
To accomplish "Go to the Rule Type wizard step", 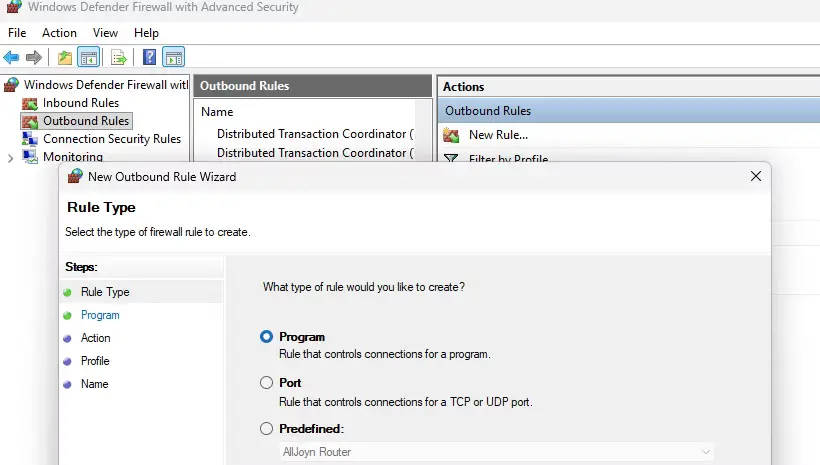I will (105, 292).
